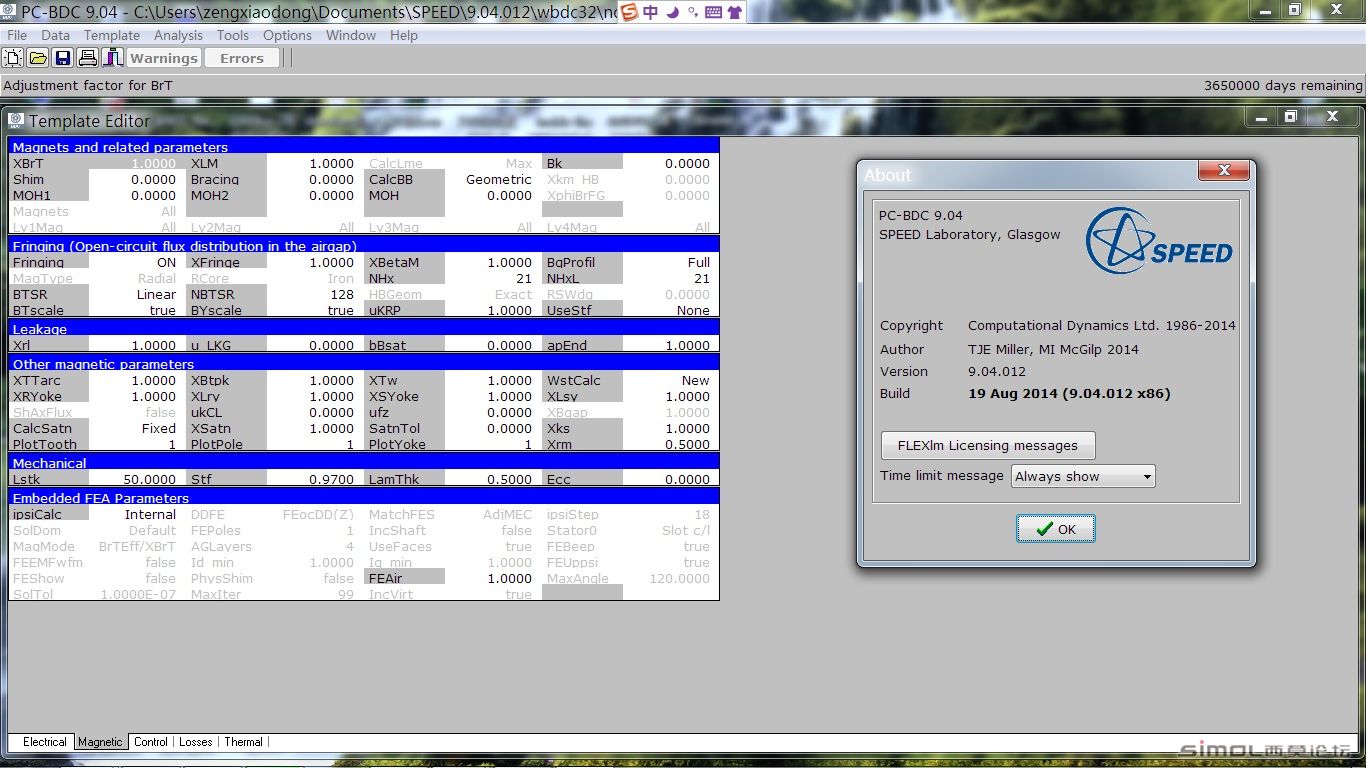Open the Template menu
This screenshot has width=1366, height=768.
(112, 35)
